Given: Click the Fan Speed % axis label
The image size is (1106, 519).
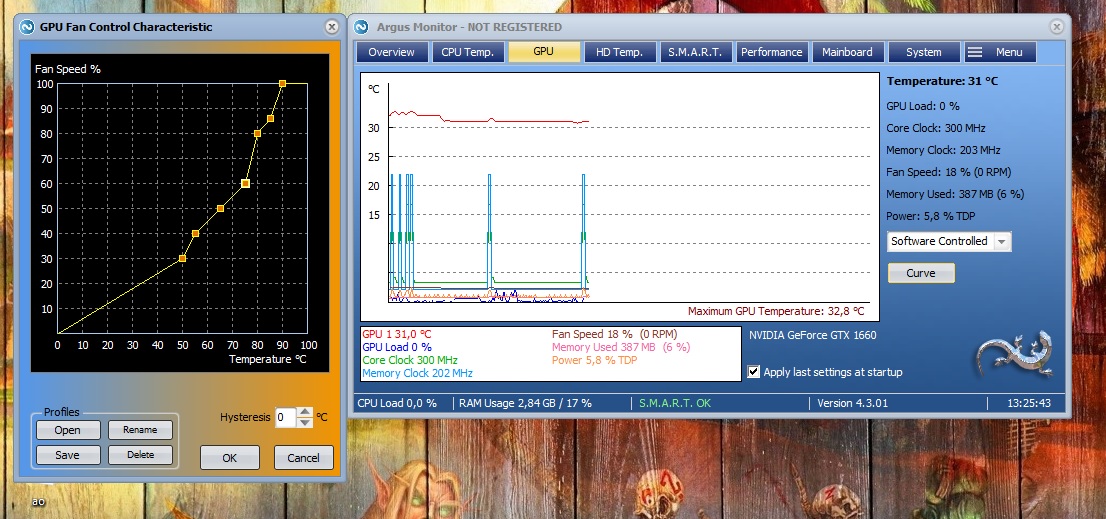Looking at the screenshot, I should tap(68, 69).
